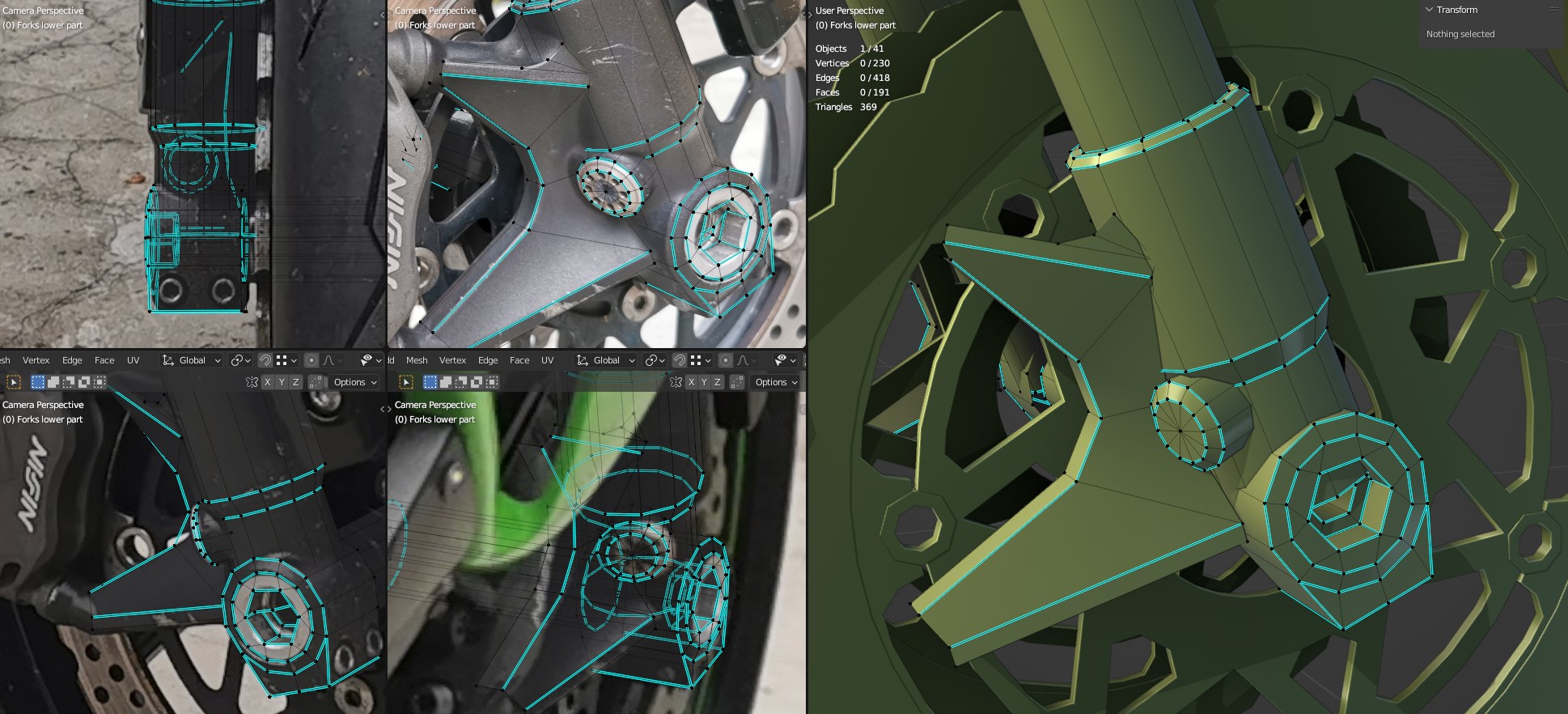This screenshot has width=1568, height=714.
Task: Open the UV menu in bottom-middle viewport
Action: click(x=548, y=360)
